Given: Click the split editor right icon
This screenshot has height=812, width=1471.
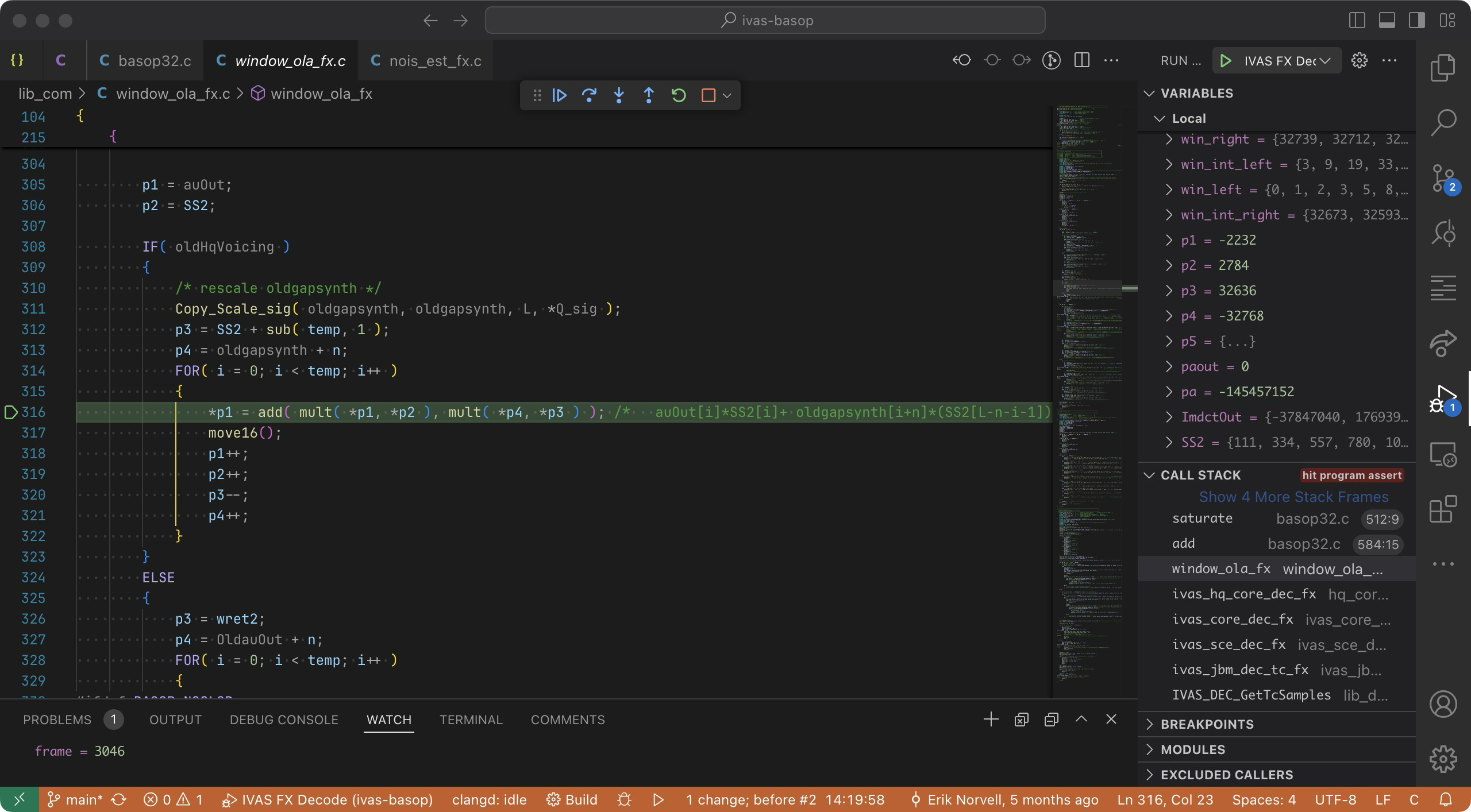Looking at the screenshot, I should click(1081, 60).
